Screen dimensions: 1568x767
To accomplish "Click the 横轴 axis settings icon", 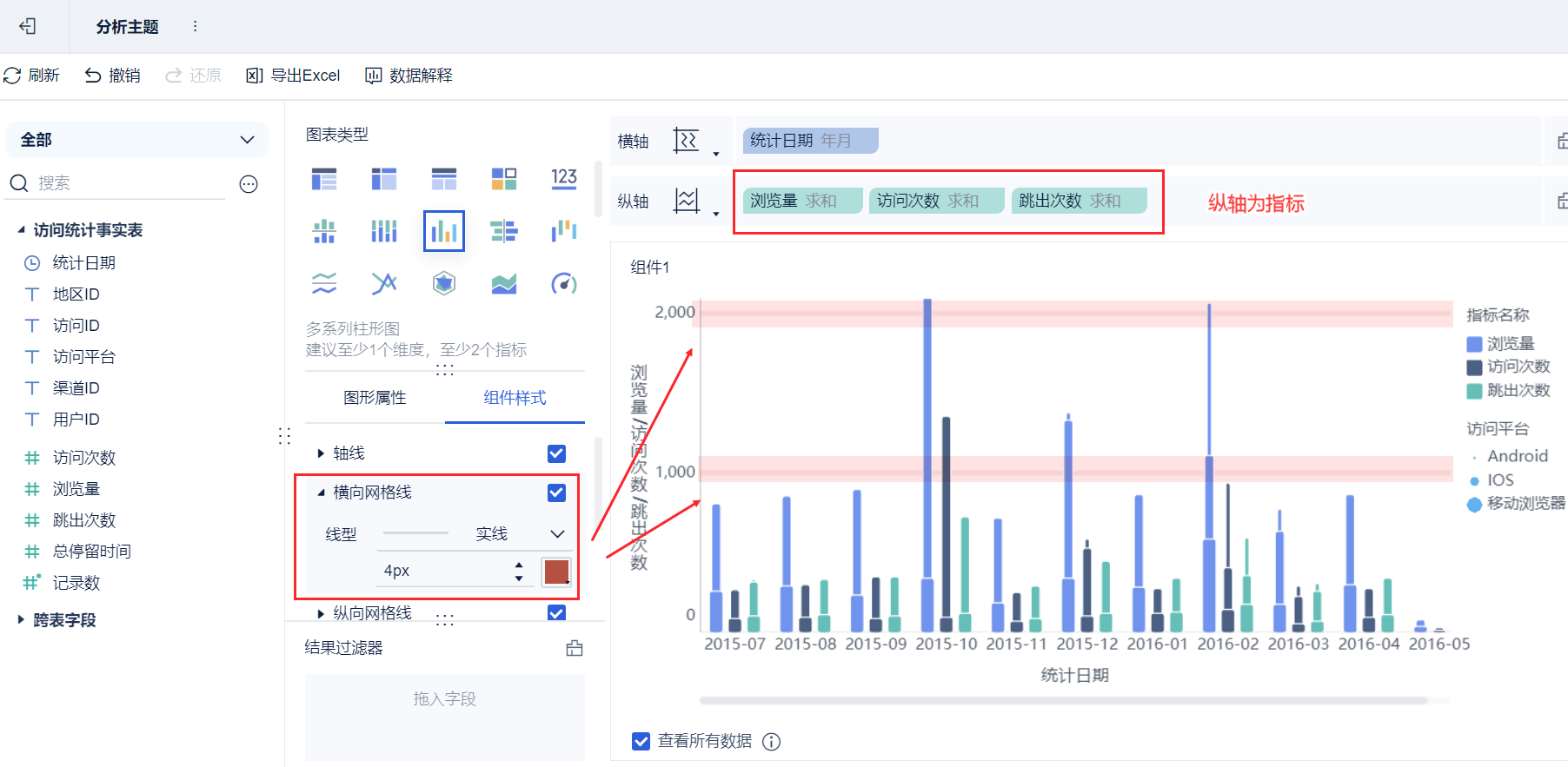I will (x=687, y=140).
